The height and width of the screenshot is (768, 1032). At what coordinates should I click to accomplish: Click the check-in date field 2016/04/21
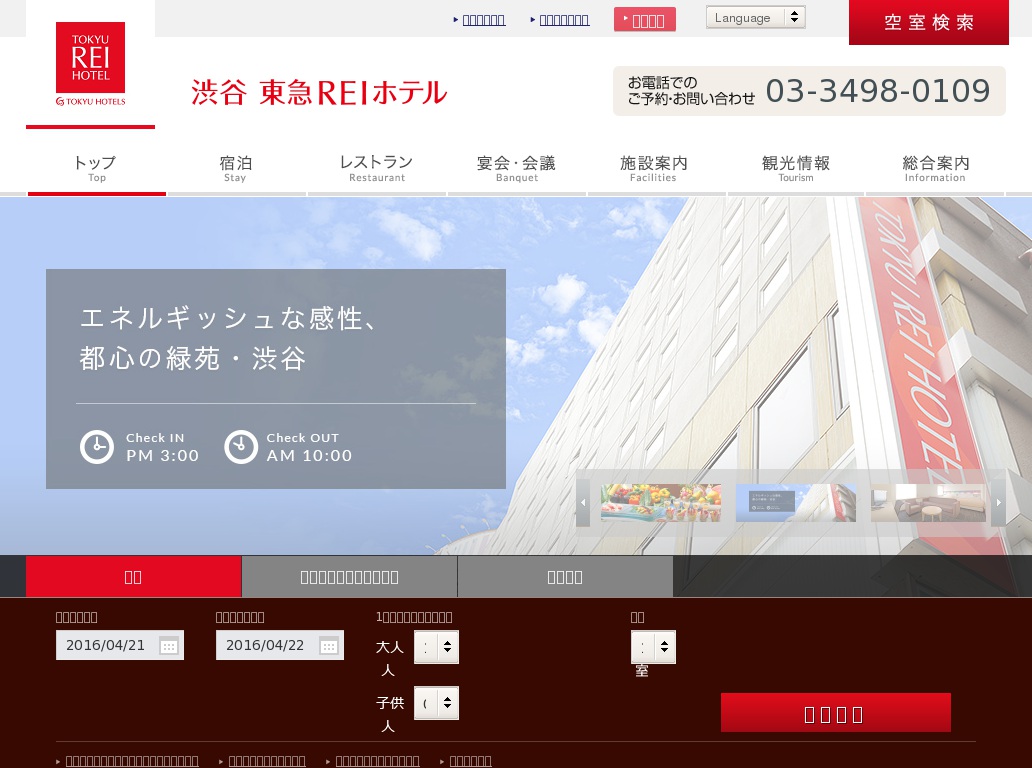click(120, 645)
